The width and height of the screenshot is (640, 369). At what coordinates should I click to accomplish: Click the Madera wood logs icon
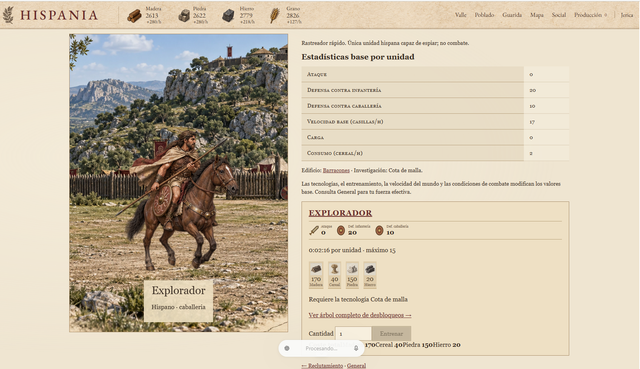point(134,16)
